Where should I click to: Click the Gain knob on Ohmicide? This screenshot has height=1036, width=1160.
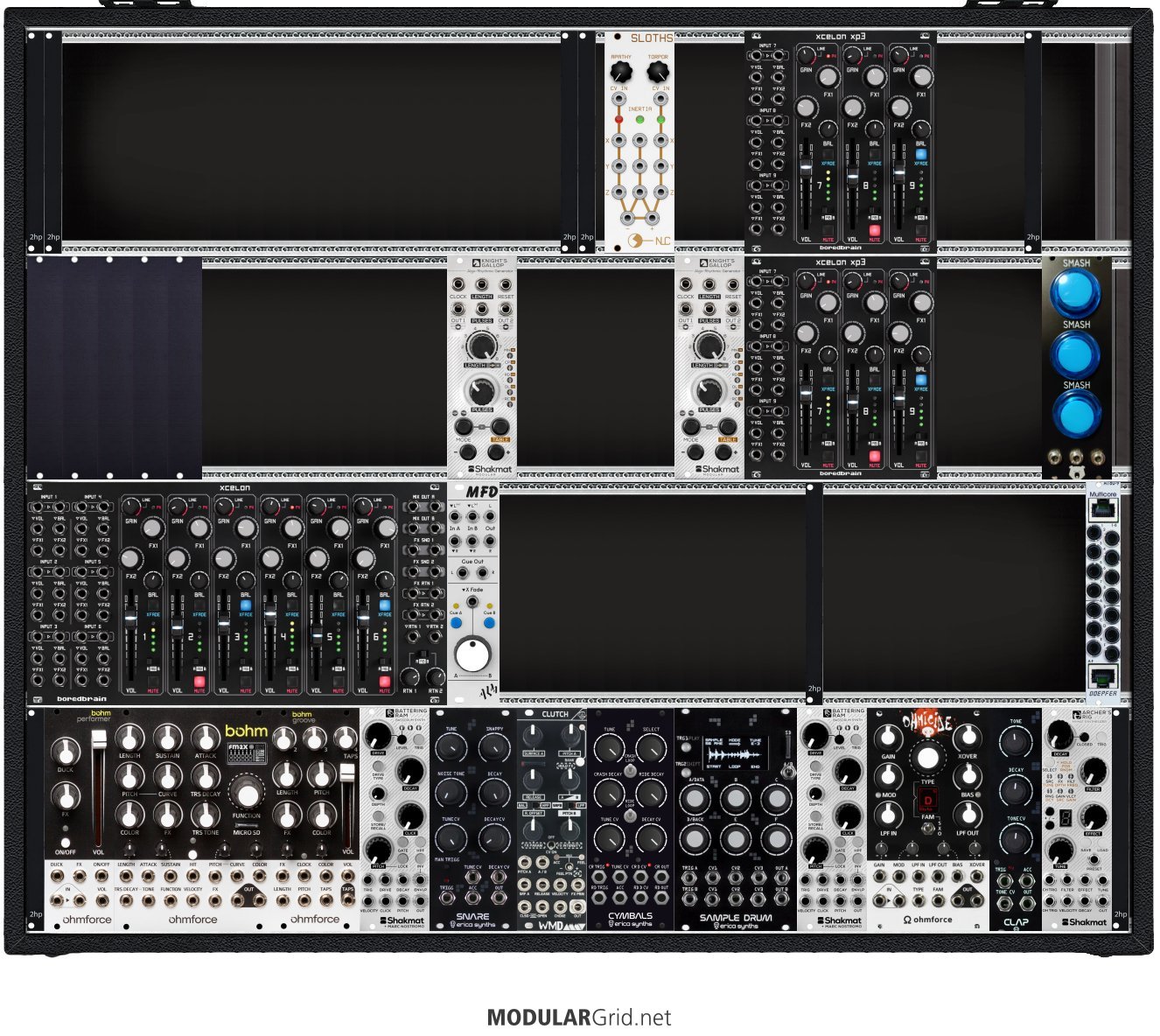tap(889, 738)
